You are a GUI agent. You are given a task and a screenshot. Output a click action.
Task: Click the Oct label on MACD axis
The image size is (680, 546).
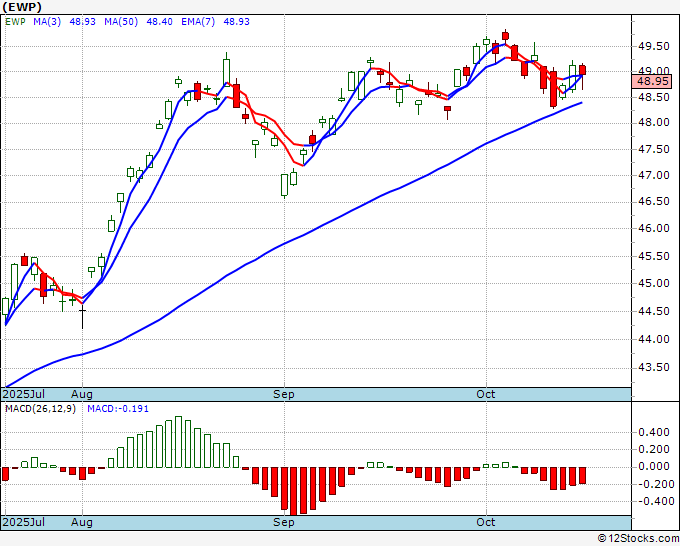click(x=485, y=522)
